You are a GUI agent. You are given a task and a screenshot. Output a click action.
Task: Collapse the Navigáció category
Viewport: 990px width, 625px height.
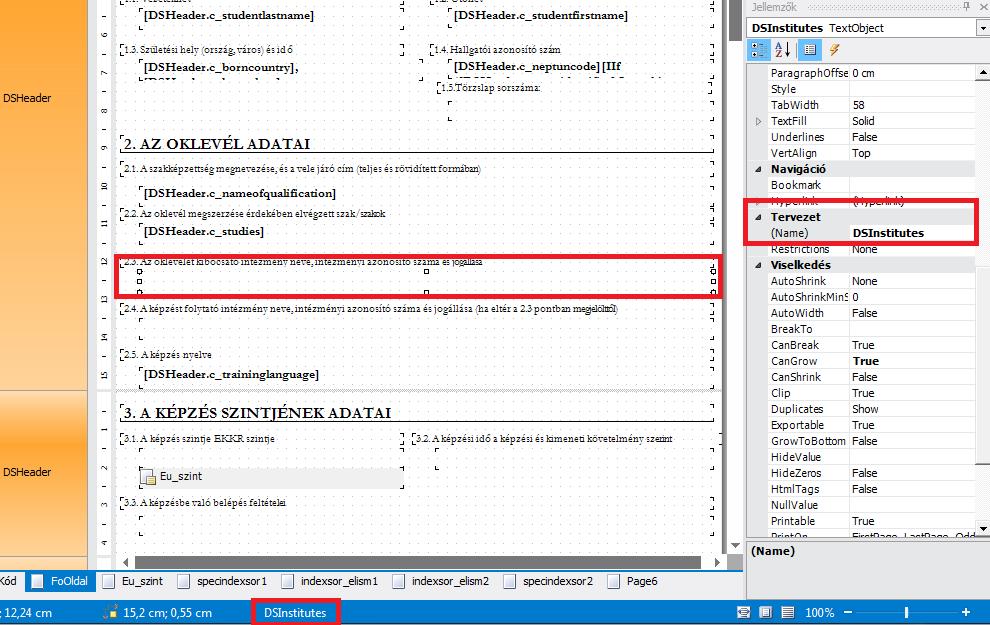(758, 169)
